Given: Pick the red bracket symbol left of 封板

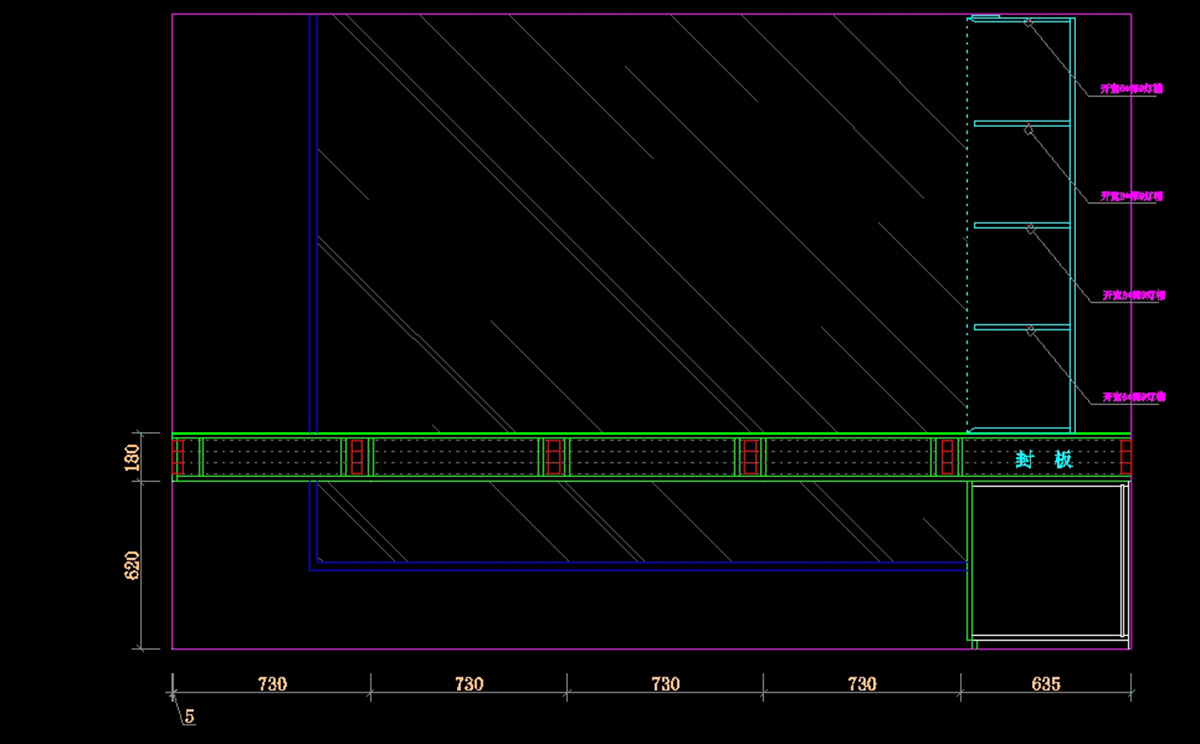Looking at the screenshot, I should click(947, 457).
